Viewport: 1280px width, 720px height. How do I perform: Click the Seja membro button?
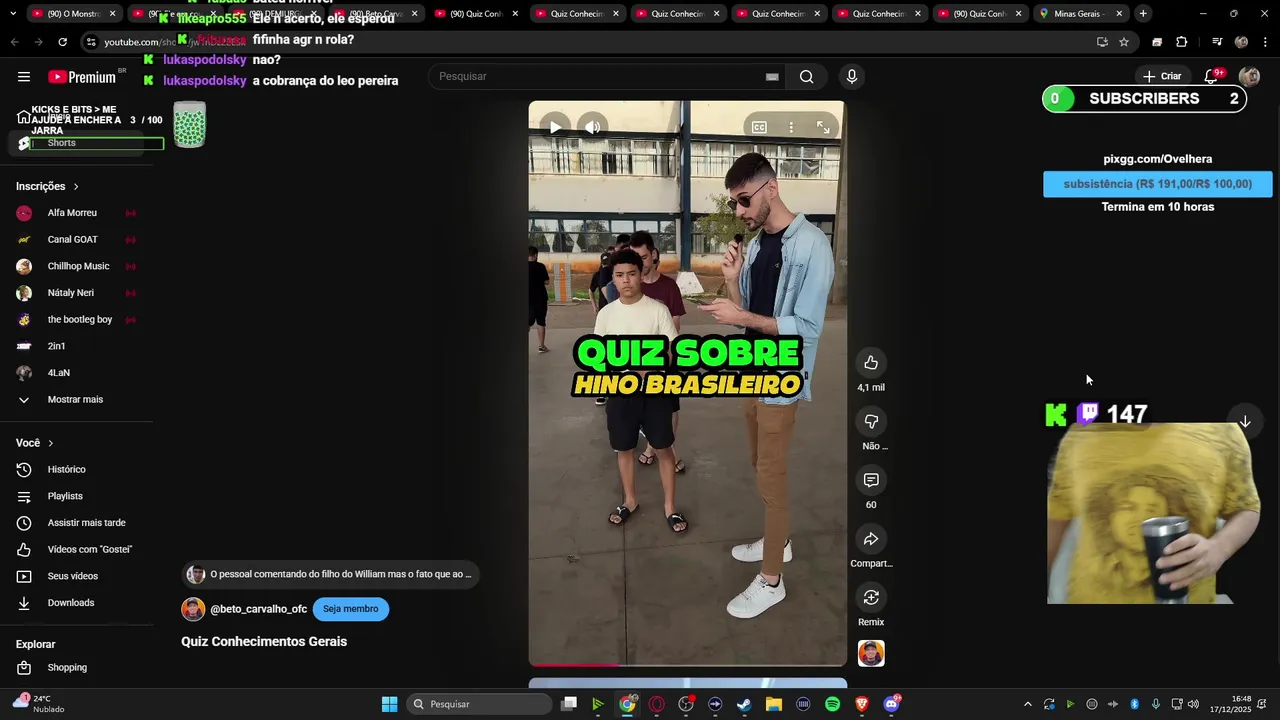pos(350,609)
